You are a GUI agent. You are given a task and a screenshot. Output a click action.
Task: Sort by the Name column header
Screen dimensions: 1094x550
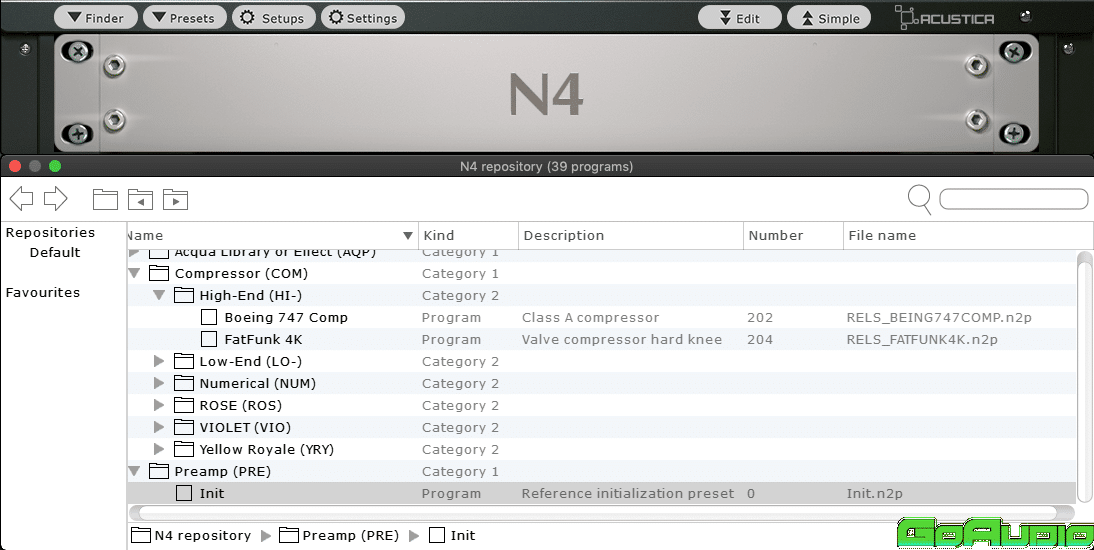tap(272, 236)
